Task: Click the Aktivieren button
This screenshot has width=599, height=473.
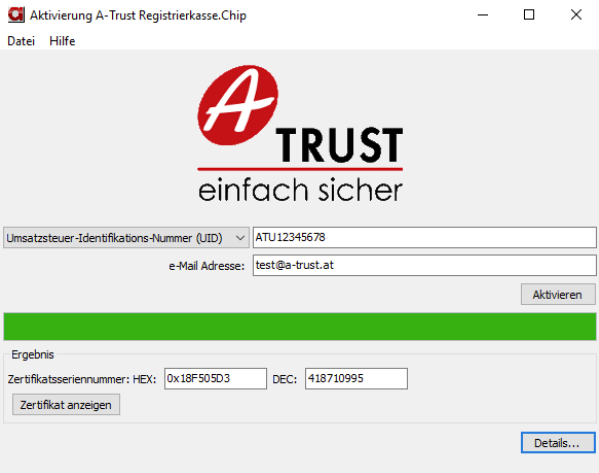Action: 558,294
